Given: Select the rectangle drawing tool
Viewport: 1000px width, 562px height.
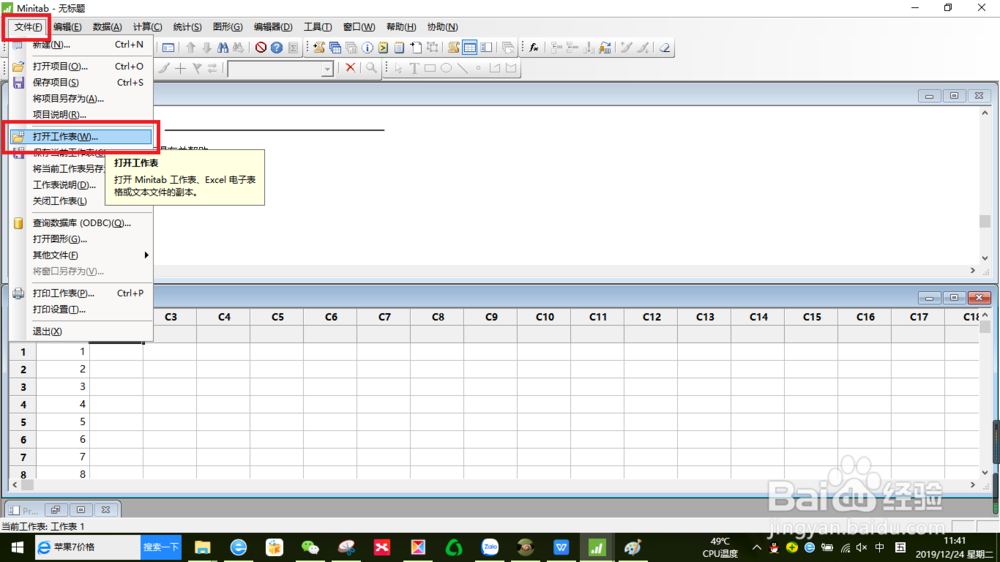Looking at the screenshot, I should [430, 68].
